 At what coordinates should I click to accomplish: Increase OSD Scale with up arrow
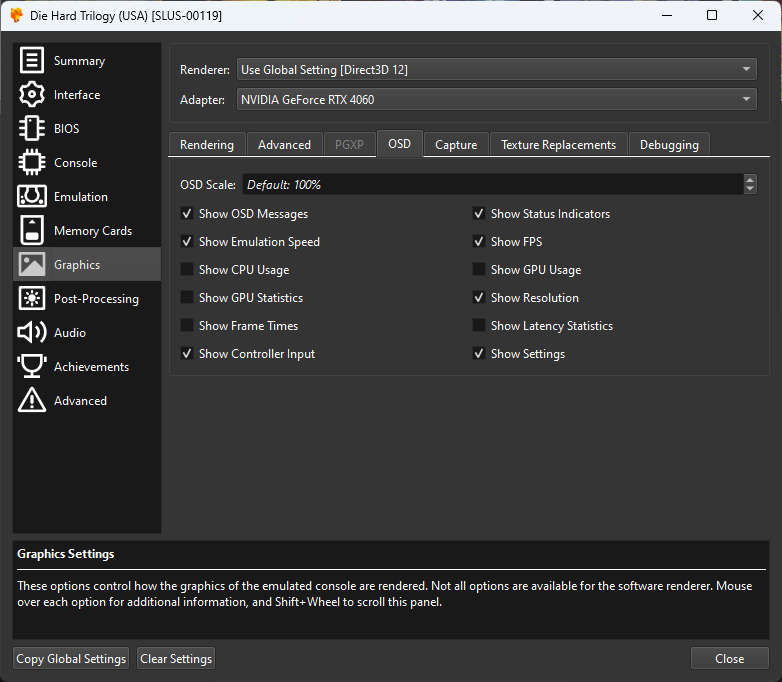(750, 180)
